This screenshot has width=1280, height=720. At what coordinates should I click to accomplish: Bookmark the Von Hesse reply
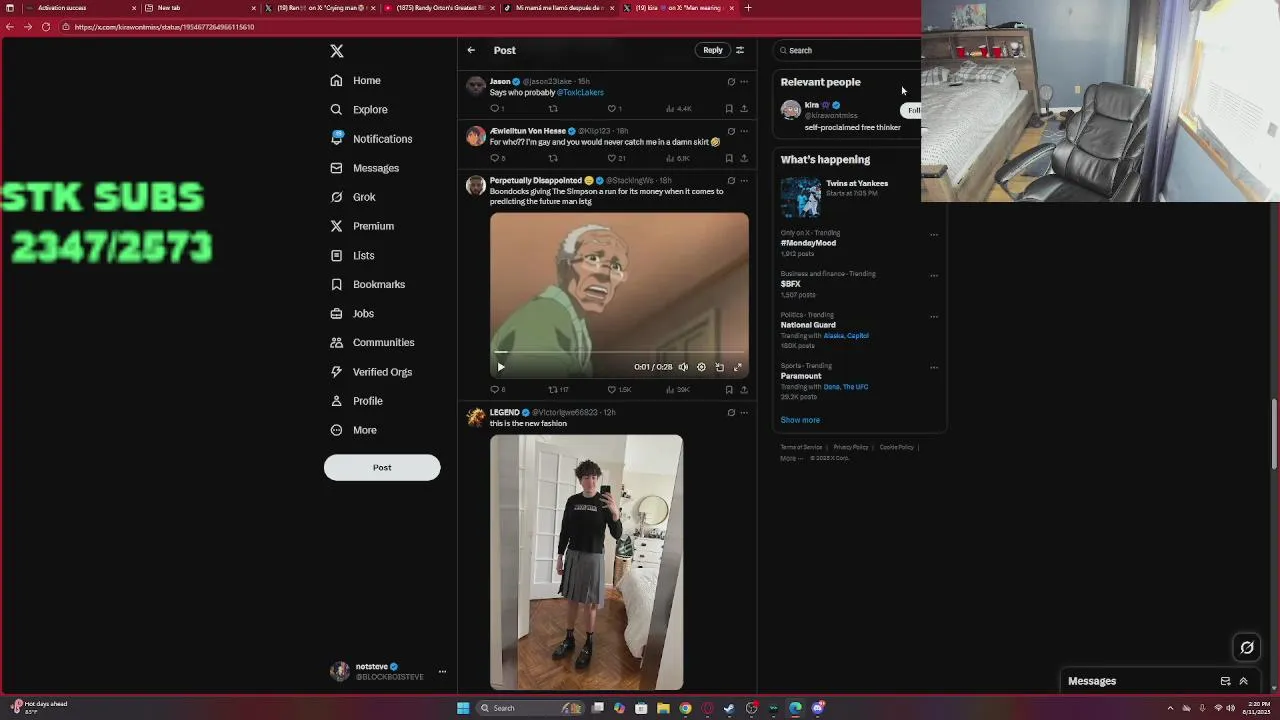pyautogui.click(x=729, y=158)
